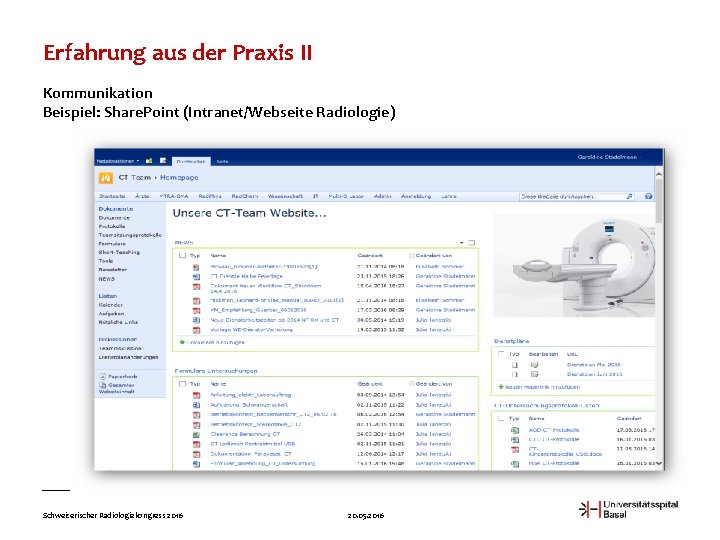Click the green add document icon under News
720x540 pixels.
coord(182,342)
